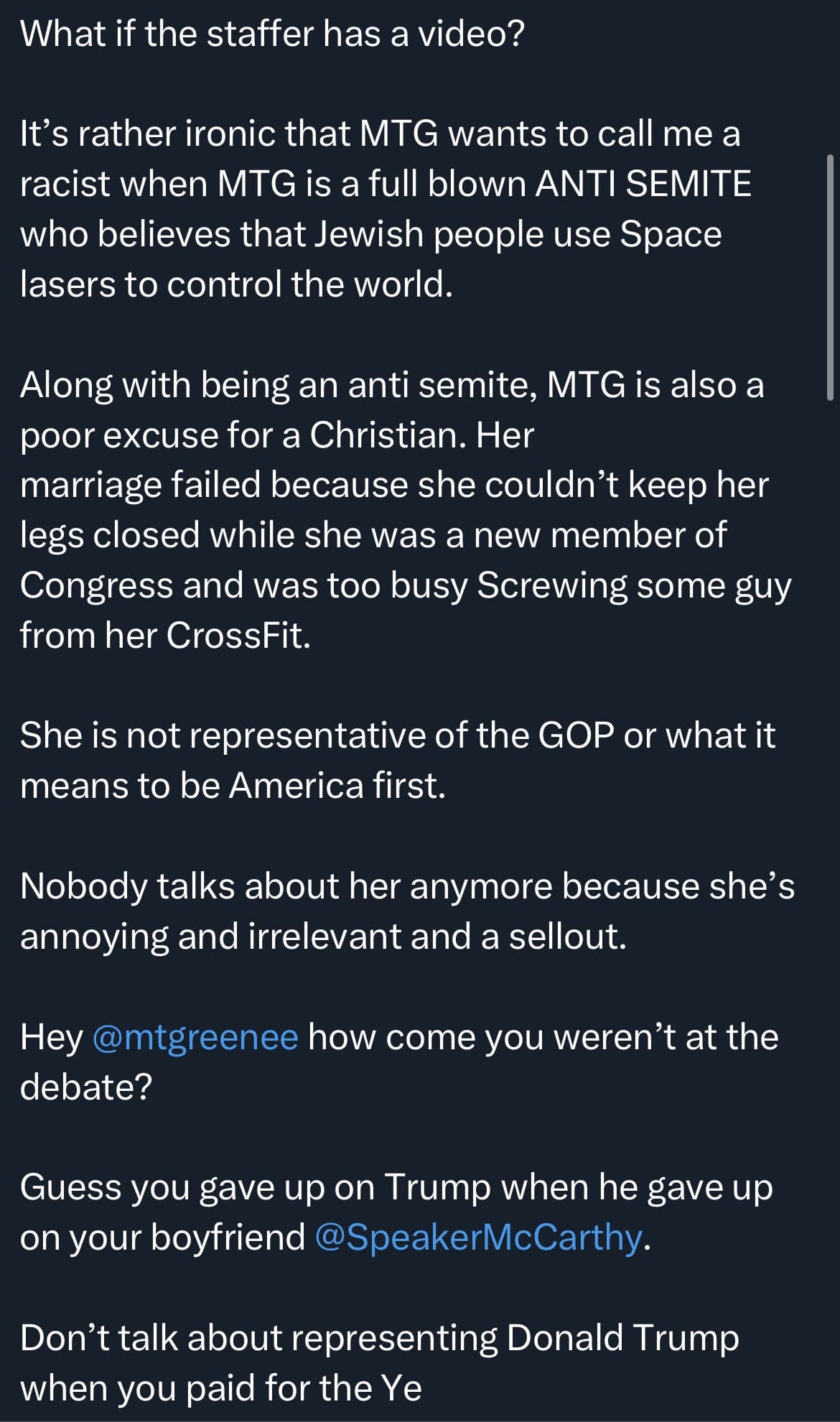Open the @mtgreenee mention link
Screen dimensions: 840x1422
[195, 1037]
